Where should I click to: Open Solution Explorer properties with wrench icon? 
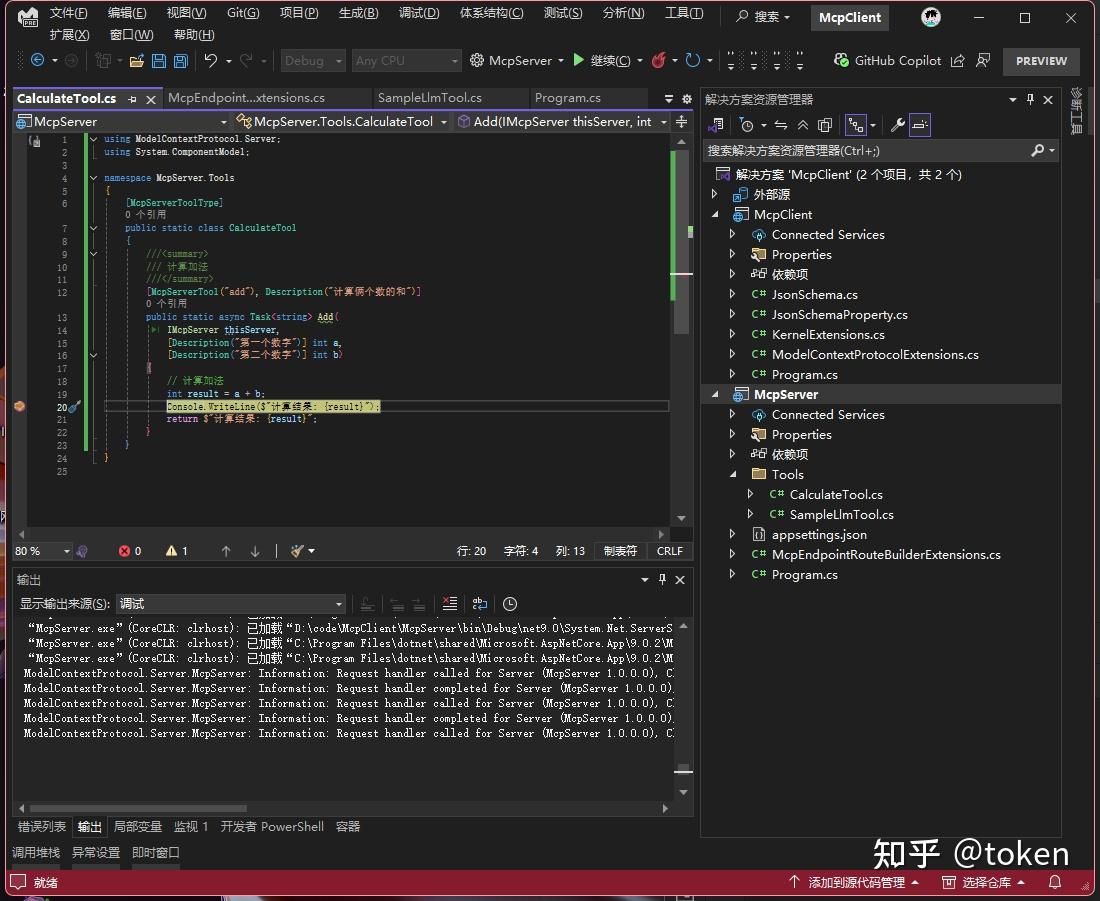coord(897,125)
